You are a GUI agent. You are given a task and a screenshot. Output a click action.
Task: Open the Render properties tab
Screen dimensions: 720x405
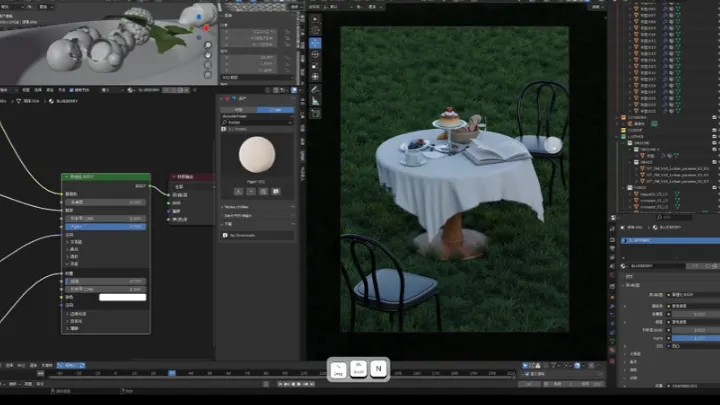click(x=613, y=240)
